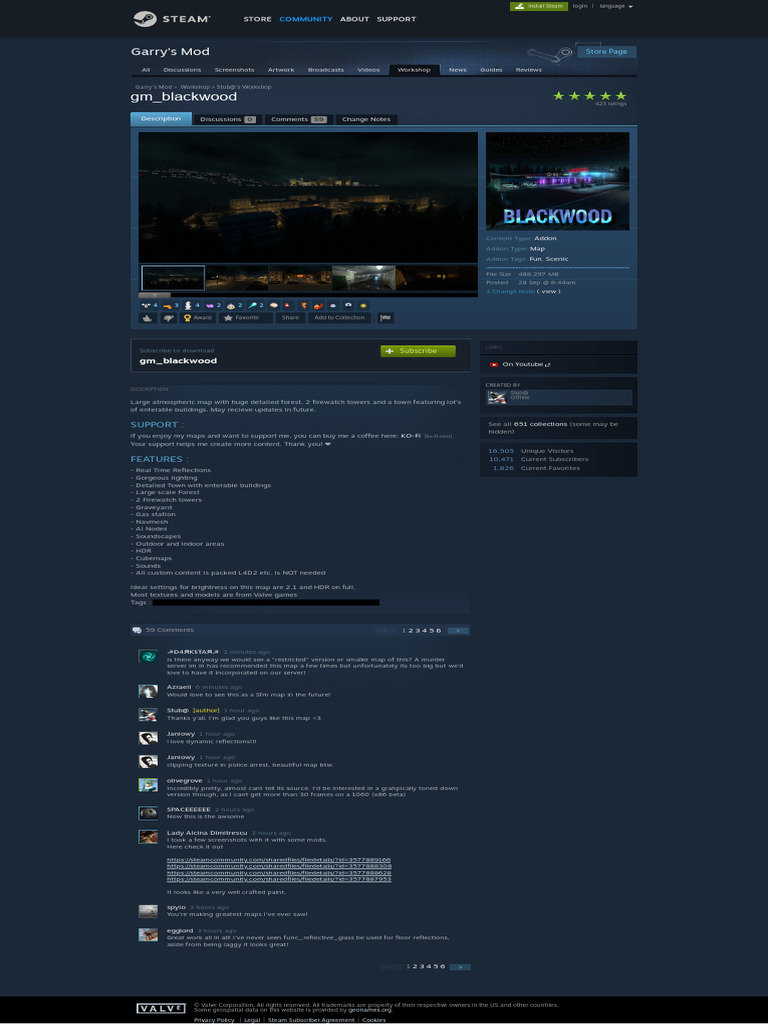Open the first shared file link ending 3577889166

click(279, 859)
